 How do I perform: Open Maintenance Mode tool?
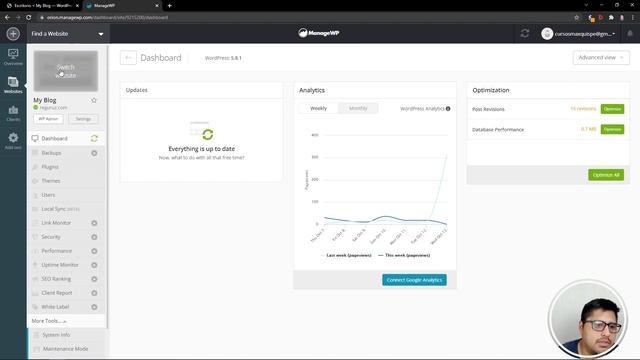click(x=67, y=349)
